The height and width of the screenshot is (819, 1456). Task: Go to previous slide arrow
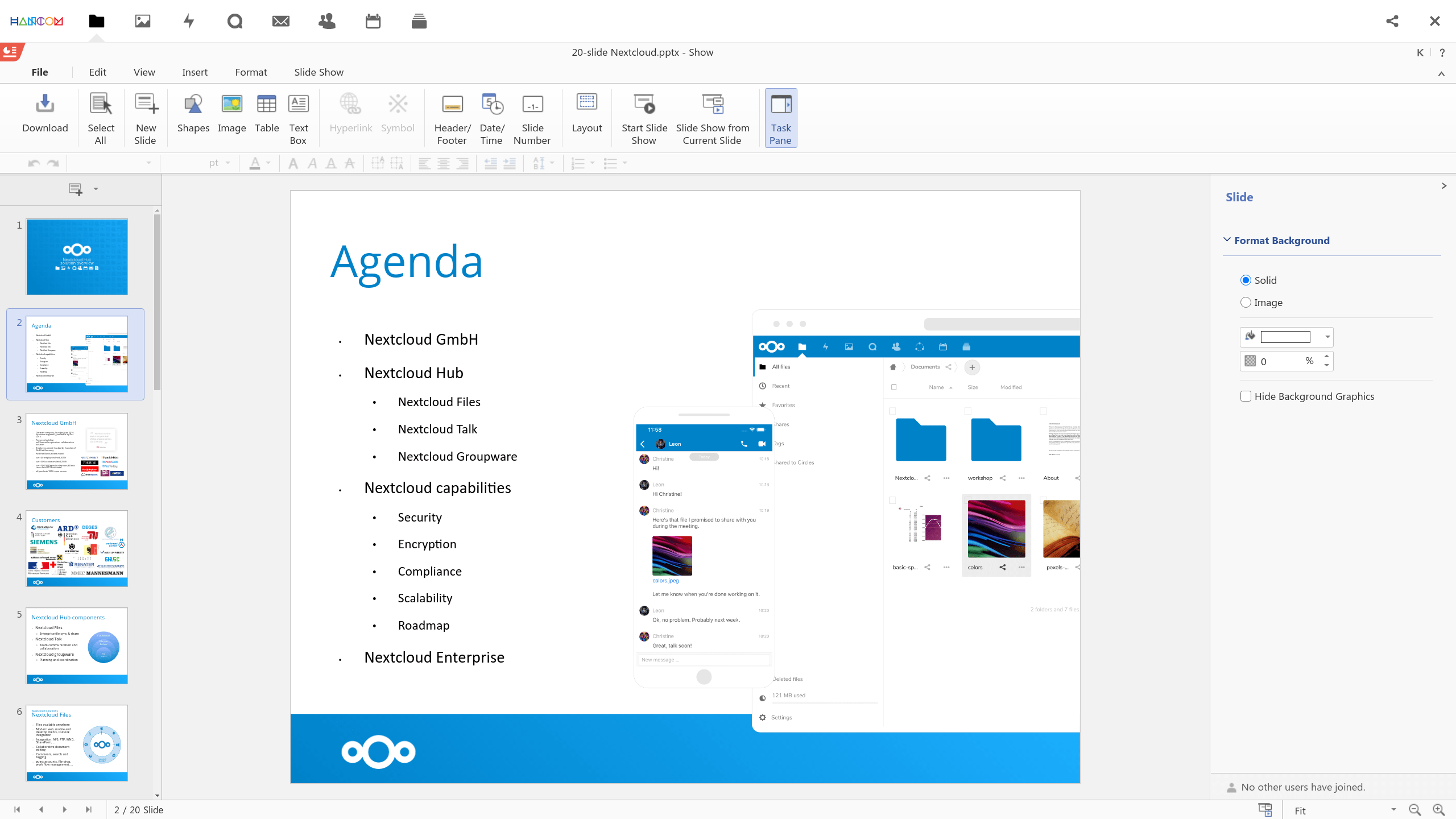pos(41,809)
